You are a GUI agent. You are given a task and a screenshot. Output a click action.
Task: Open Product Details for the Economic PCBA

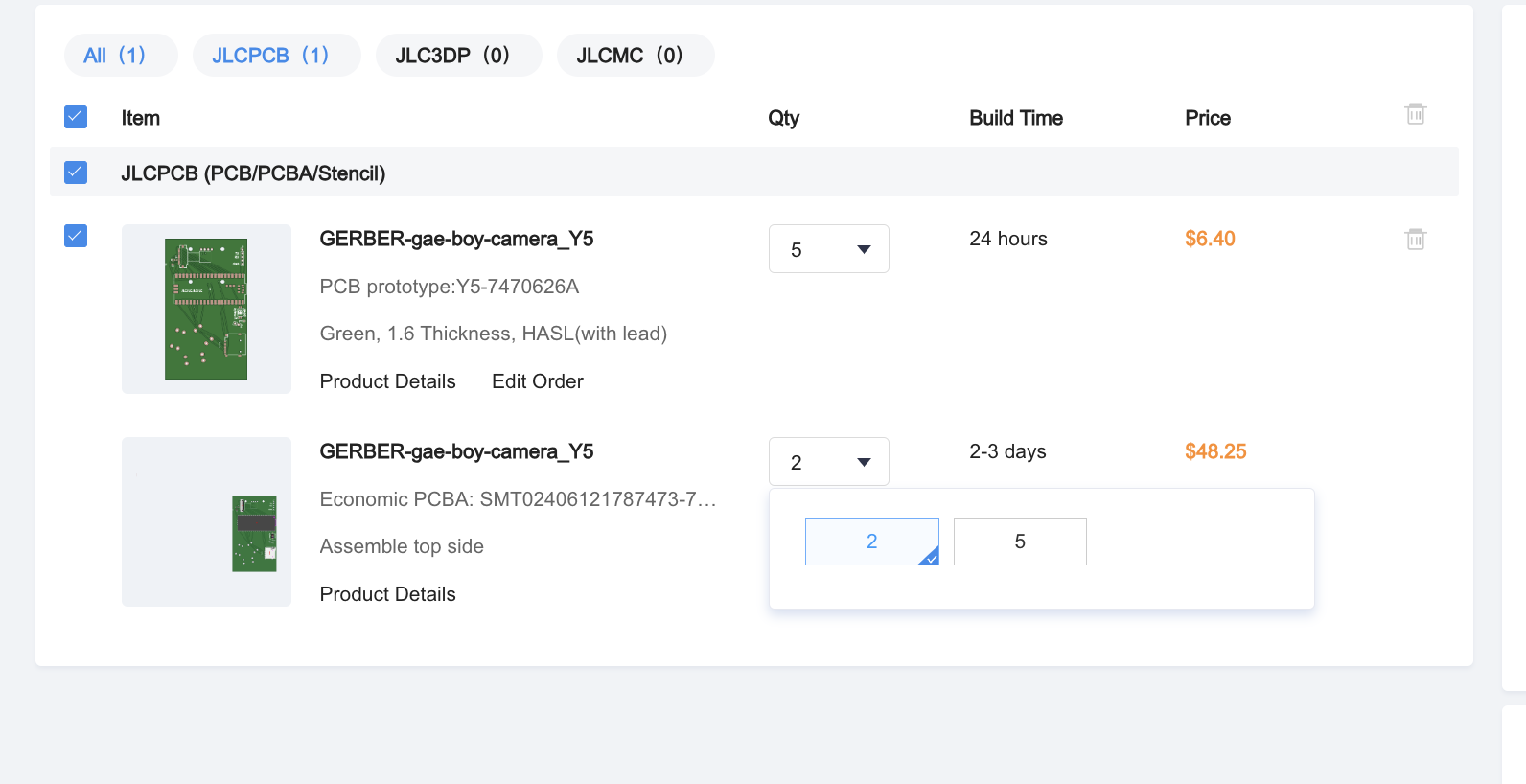click(x=387, y=594)
